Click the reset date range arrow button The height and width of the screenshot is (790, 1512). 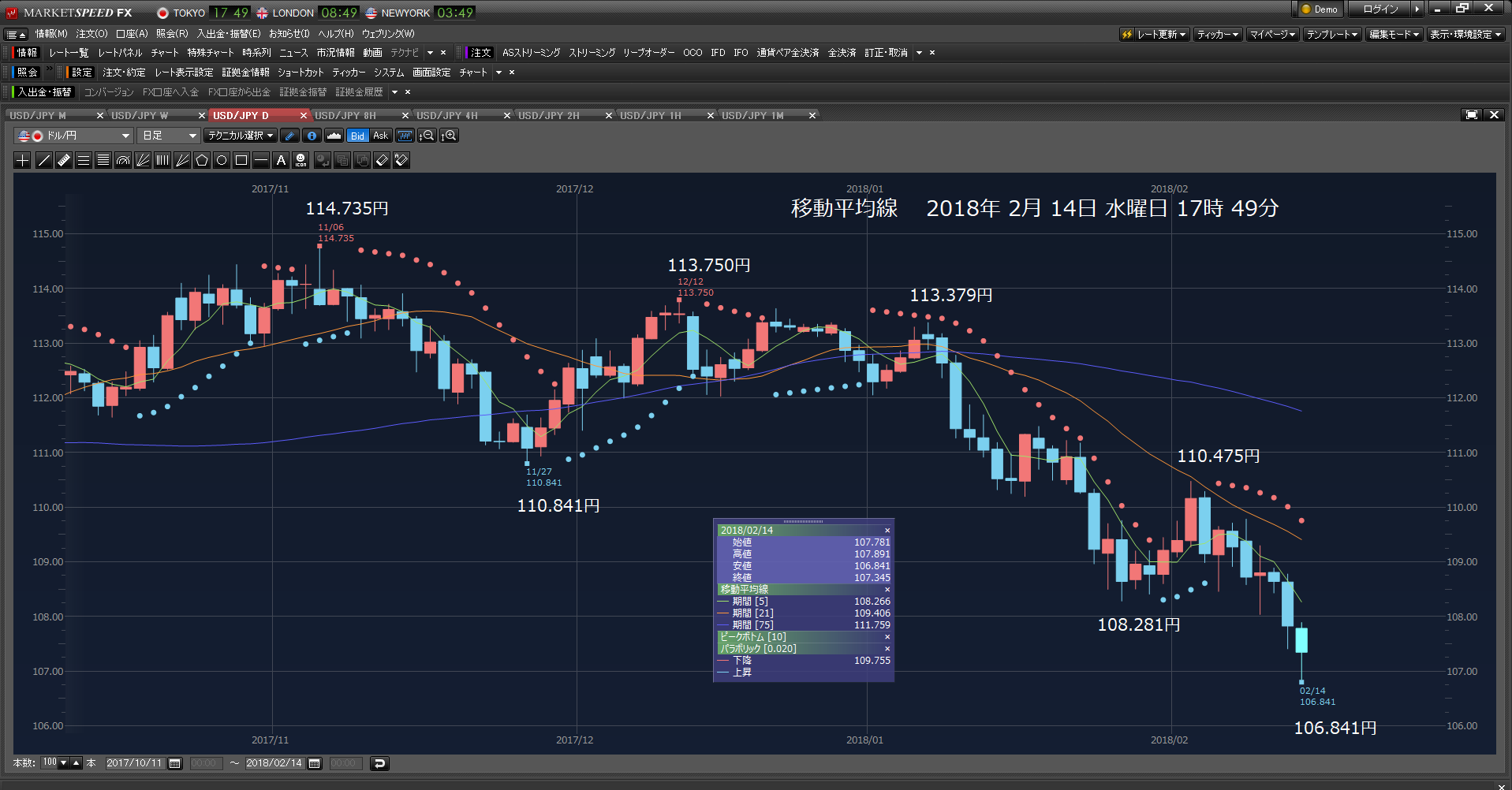(x=379, y=763)
